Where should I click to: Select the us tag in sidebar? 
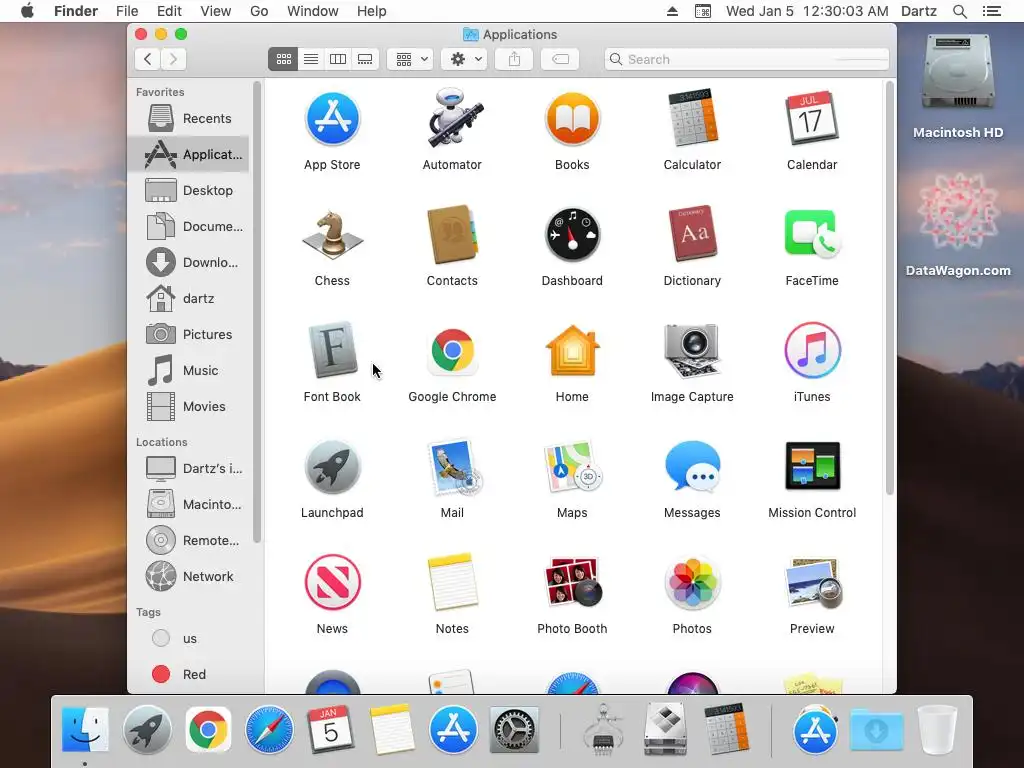[189, 638]
